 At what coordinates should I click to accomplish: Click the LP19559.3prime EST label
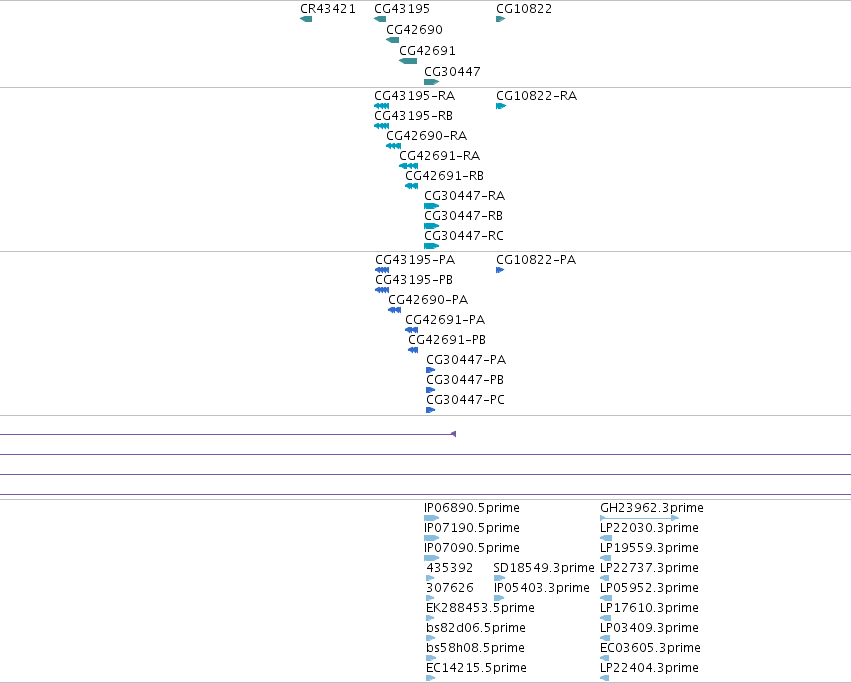point(649,548)
